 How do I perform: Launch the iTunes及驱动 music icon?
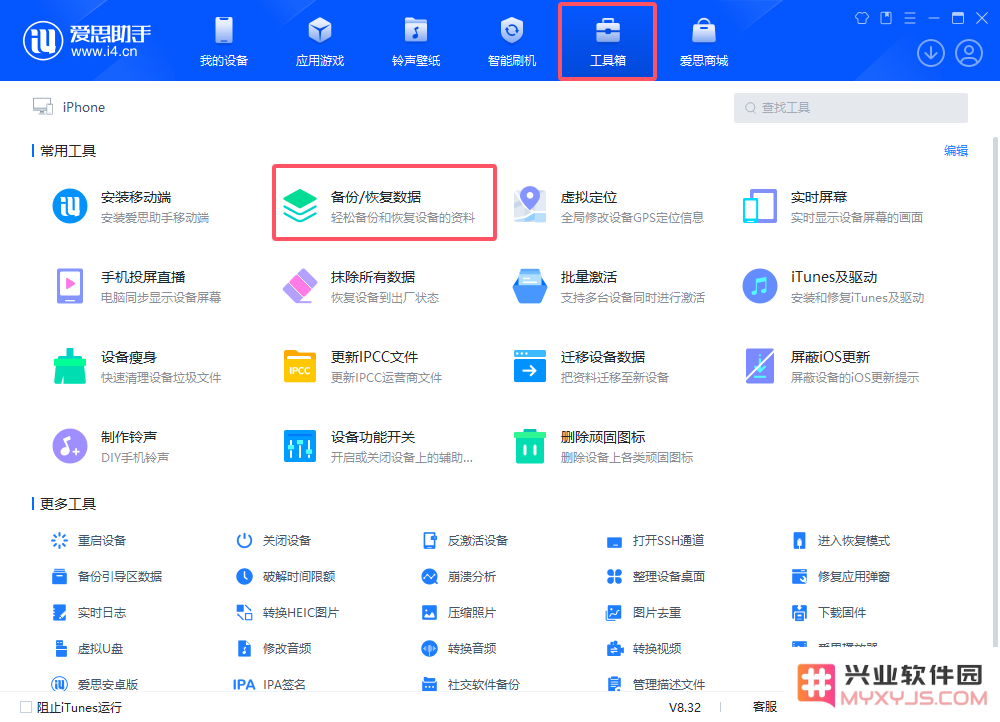tap(760, 286)
